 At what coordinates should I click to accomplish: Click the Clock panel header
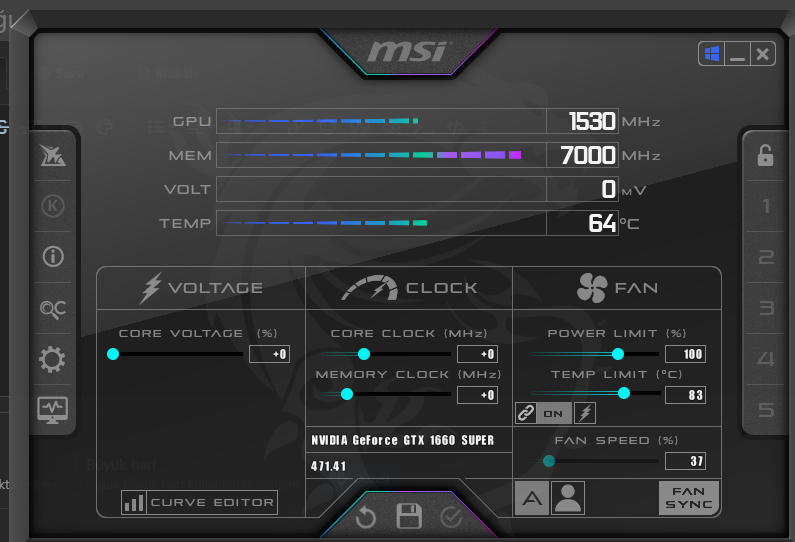(409, 288)
